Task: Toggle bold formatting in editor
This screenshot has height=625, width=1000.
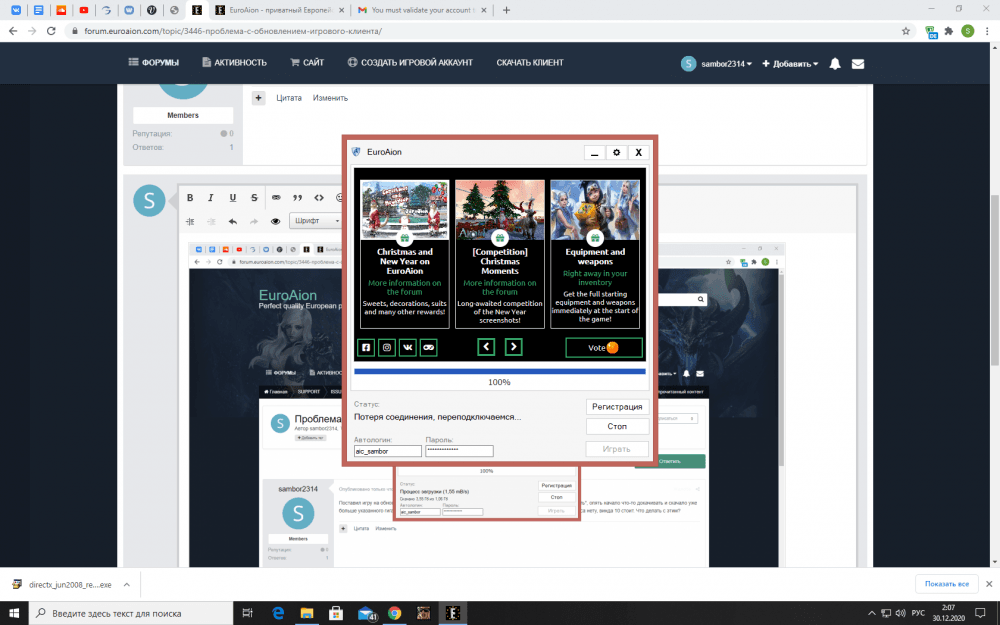Action: pos(190,198)
